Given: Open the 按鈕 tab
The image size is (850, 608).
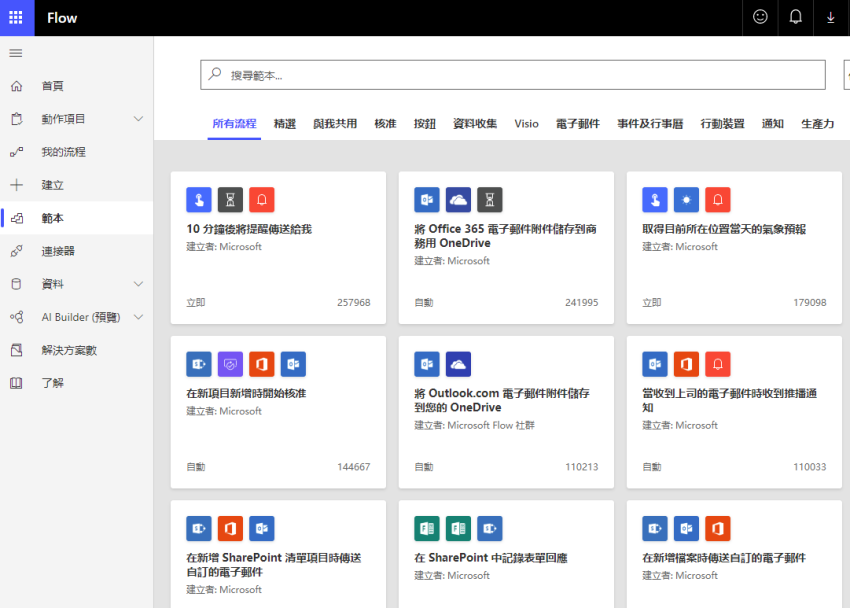Looking at the screenshot, I should [x=425, y=124].
